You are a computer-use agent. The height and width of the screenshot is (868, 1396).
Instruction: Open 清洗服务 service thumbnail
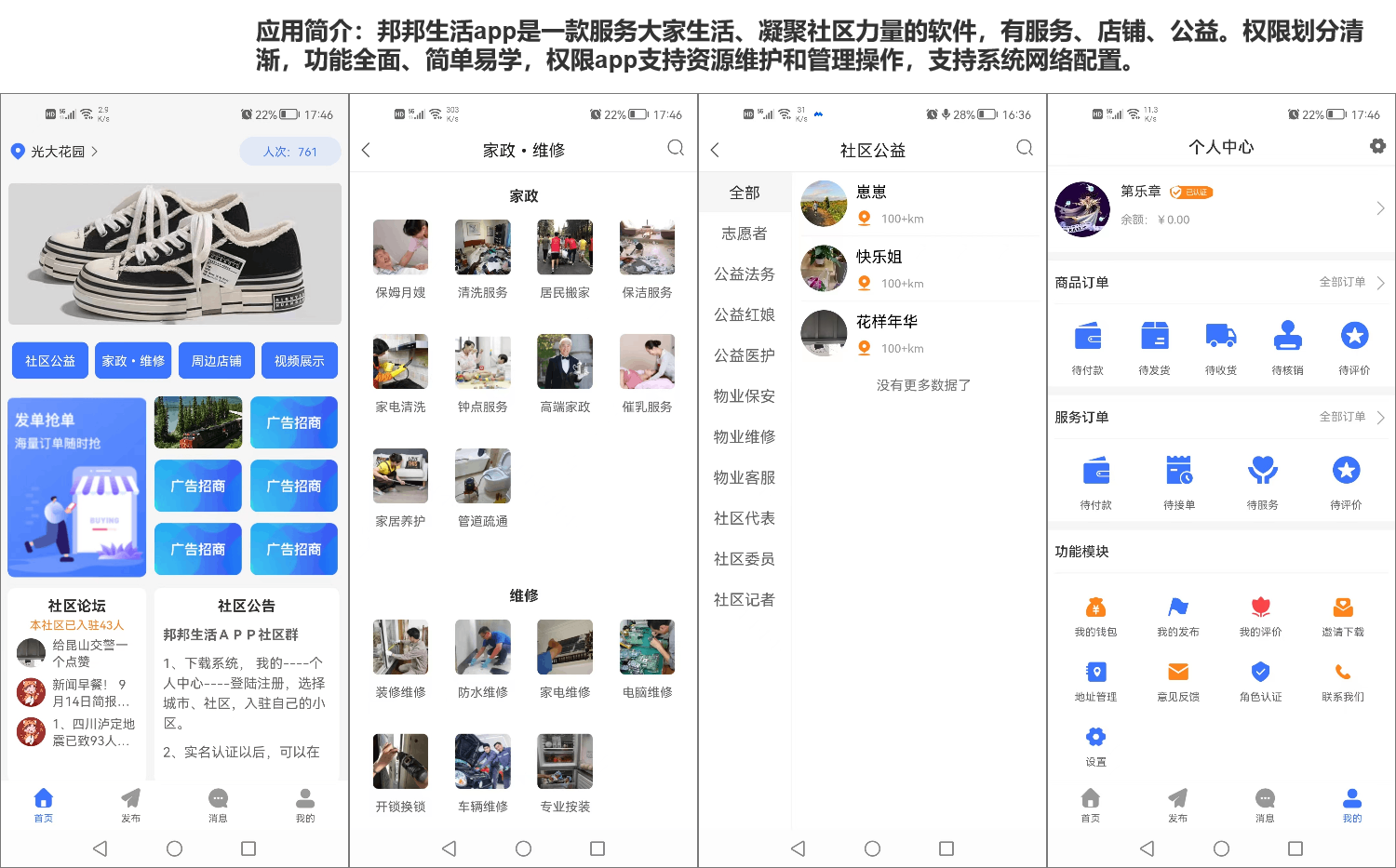pos(483,247)
